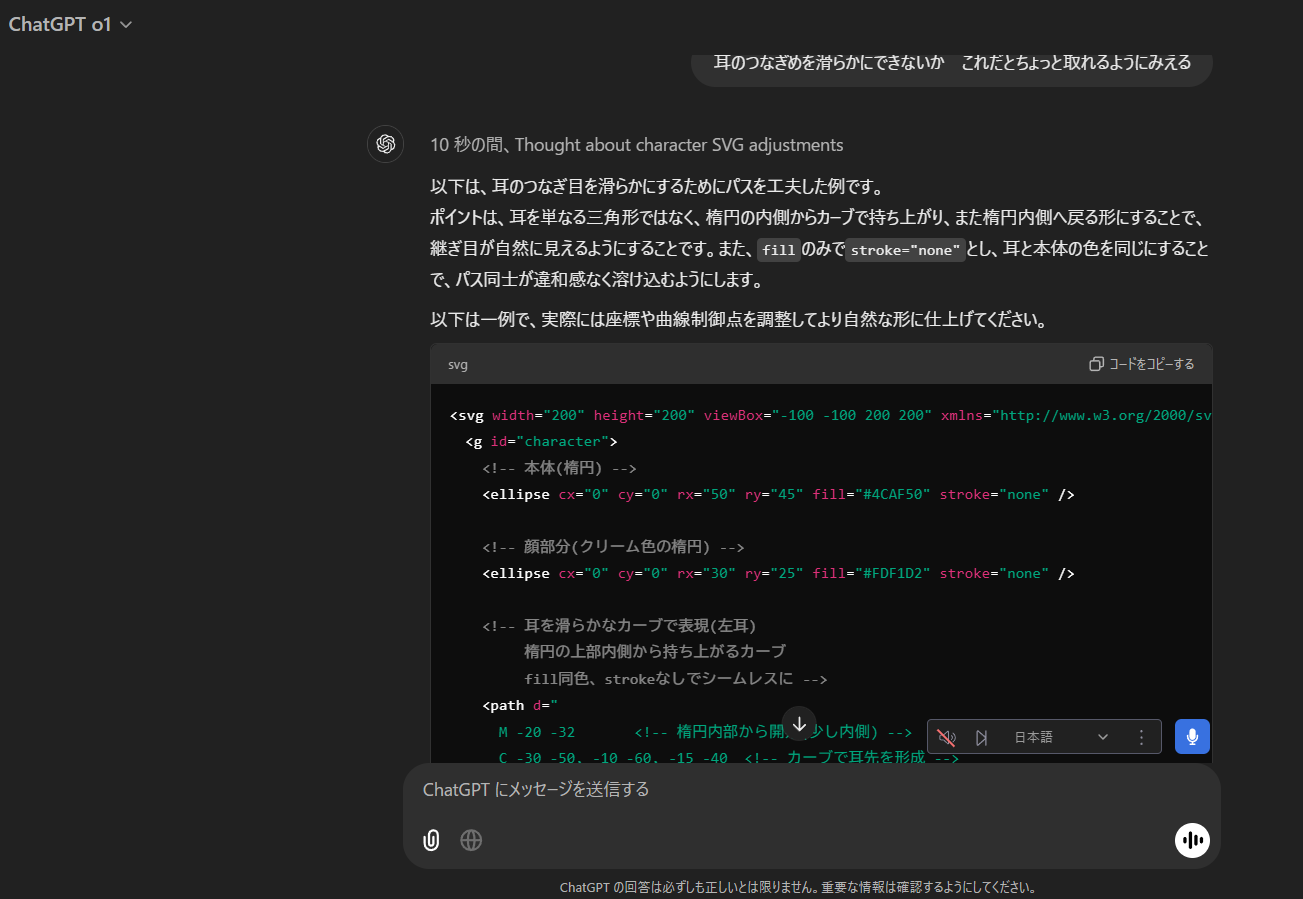This screenshot has height=899, width=1303.
Task: Click the skip-forward icon in the speech extension bar
Action: click(982, 737)
